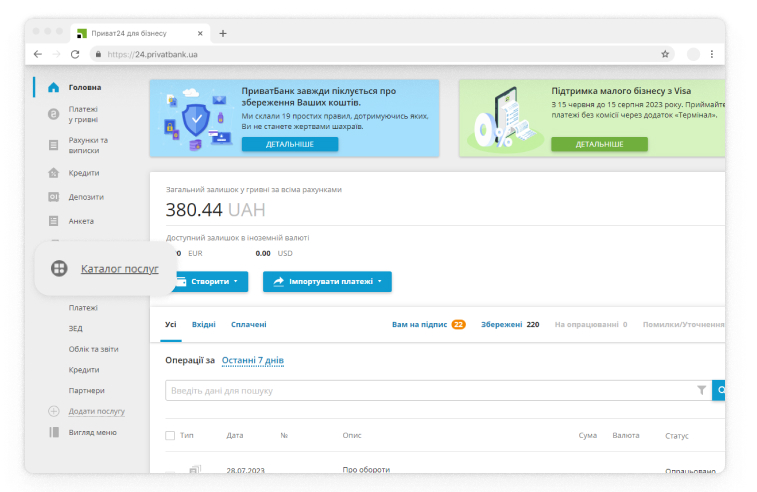Viewport: 757px width, 492px height.
Task: Open Депозити section icon in sidebar
Action: pyautogui.click(x=53, y=197)
